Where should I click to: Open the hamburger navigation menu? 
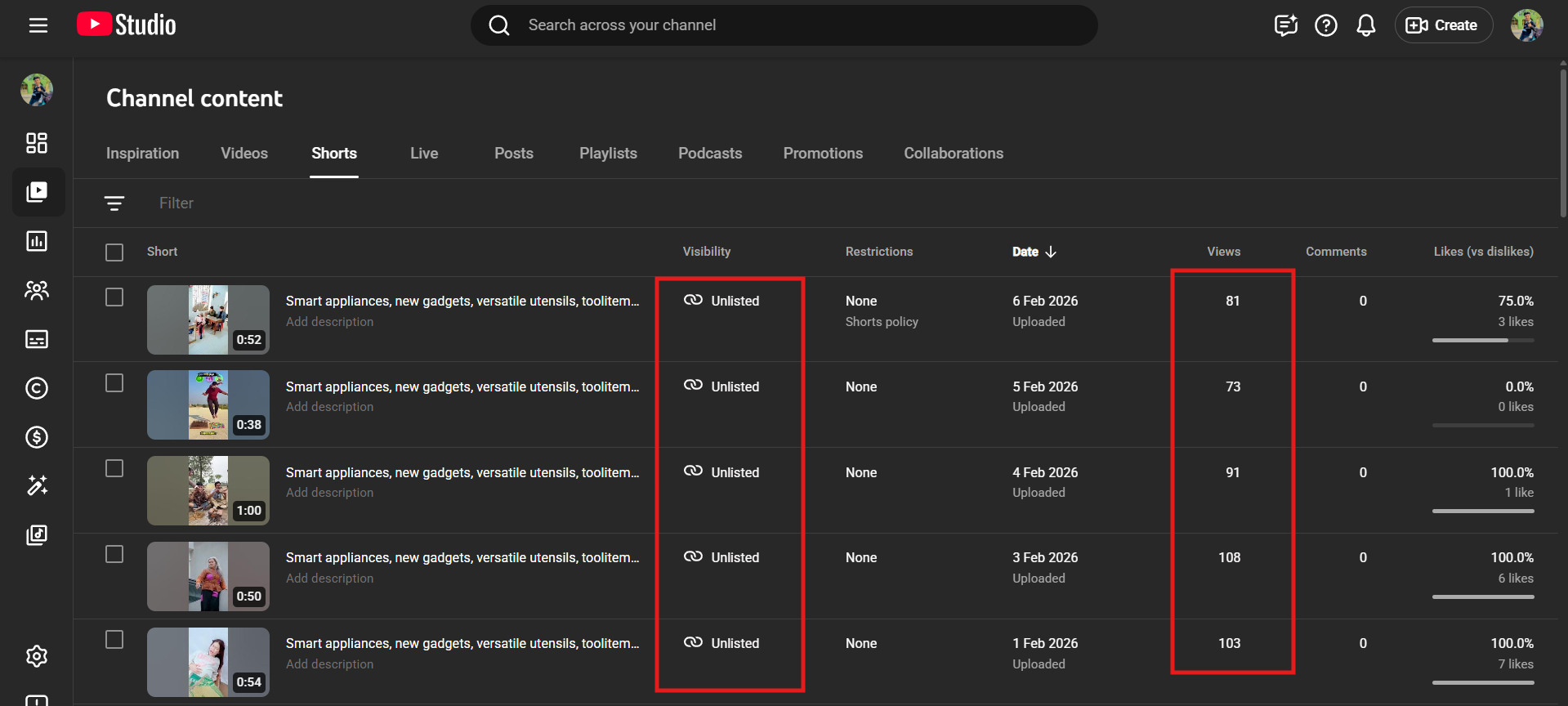(x=38, y=25)
